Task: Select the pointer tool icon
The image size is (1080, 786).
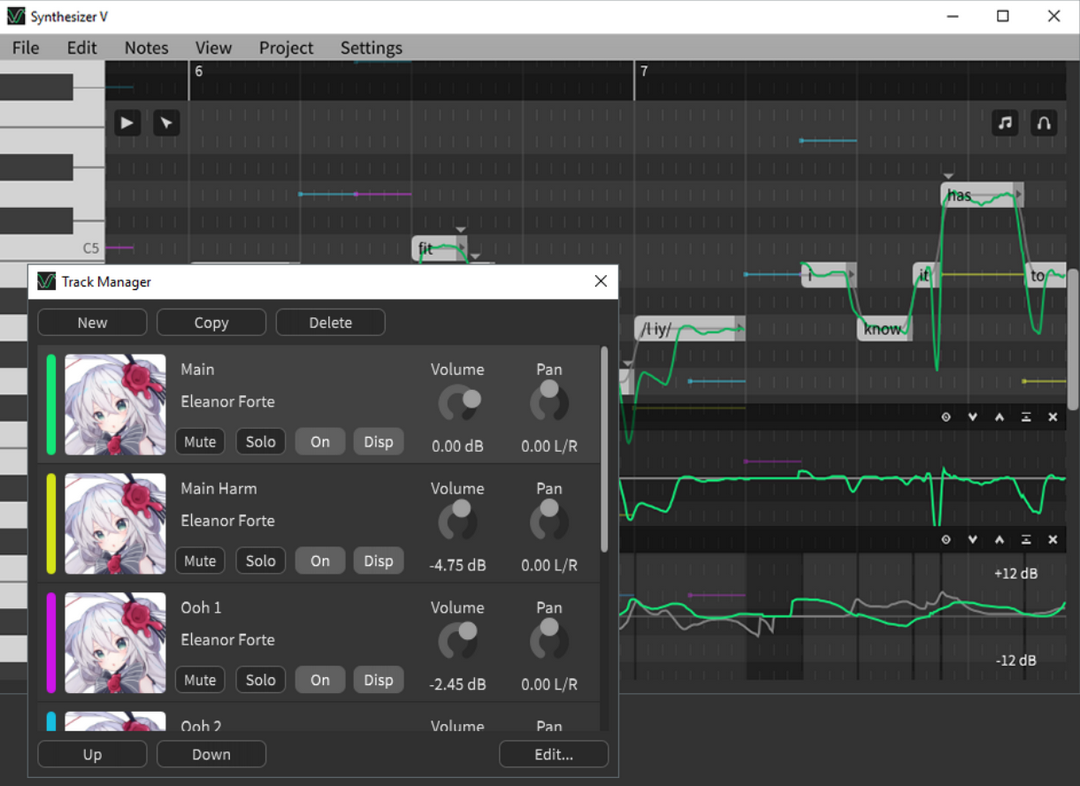Action: [166, 123]
